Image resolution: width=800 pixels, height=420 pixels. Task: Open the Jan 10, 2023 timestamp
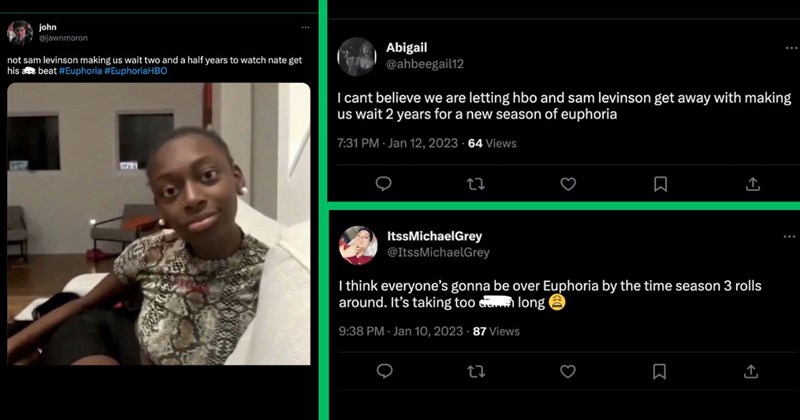(421, 331)
